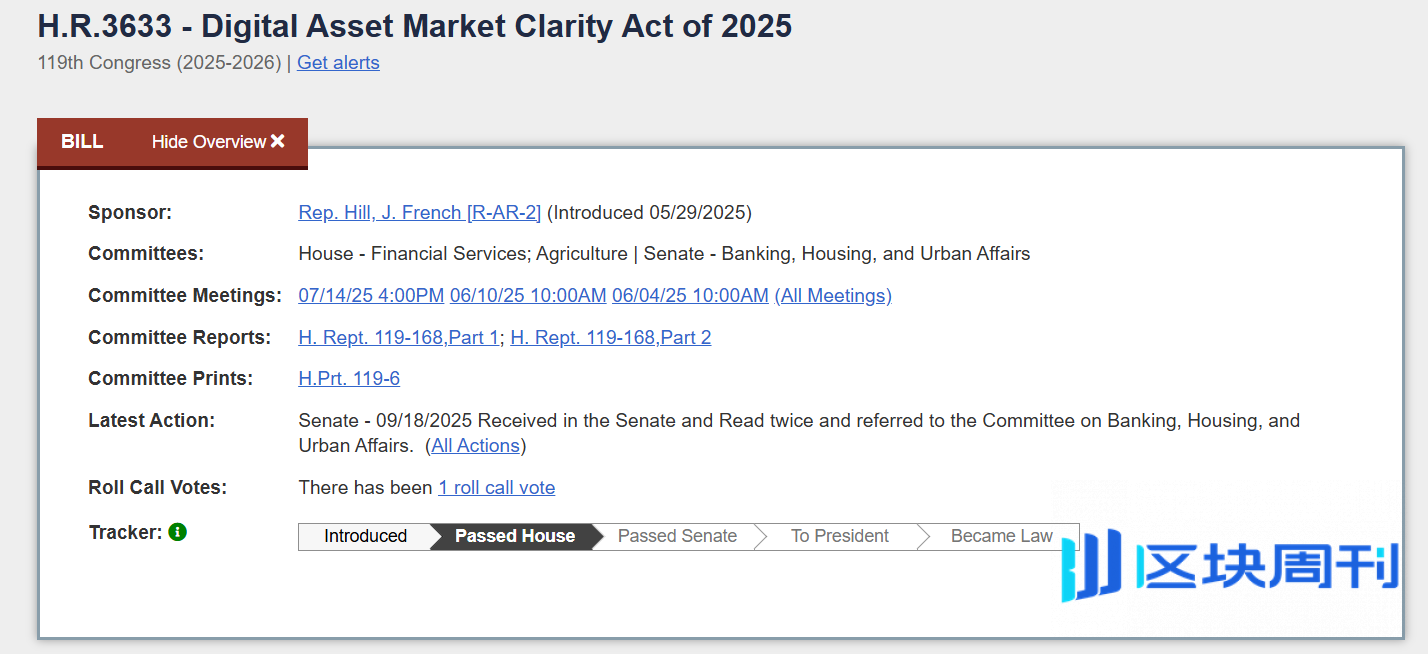Click the Passed House tracker step
The width and height of the screenshot is (1428, 654).
pyautogui.click(x=515, y=537)
